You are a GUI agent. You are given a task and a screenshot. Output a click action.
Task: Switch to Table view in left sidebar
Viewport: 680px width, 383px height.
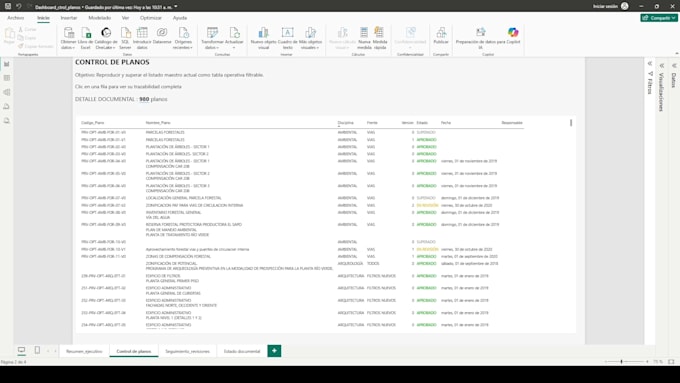(x=7, y=78)
